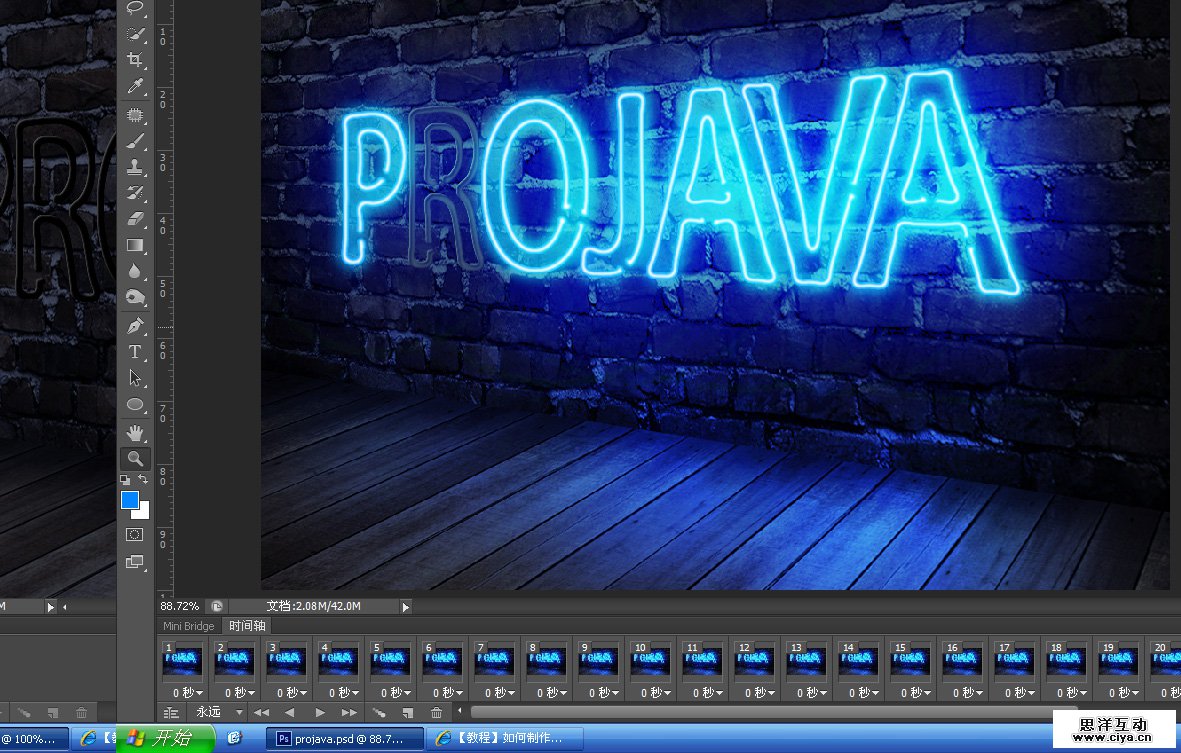The image size is (1181, 753).
Task: Open the 永远 looping options dropdown
Action: coord(219,712)
